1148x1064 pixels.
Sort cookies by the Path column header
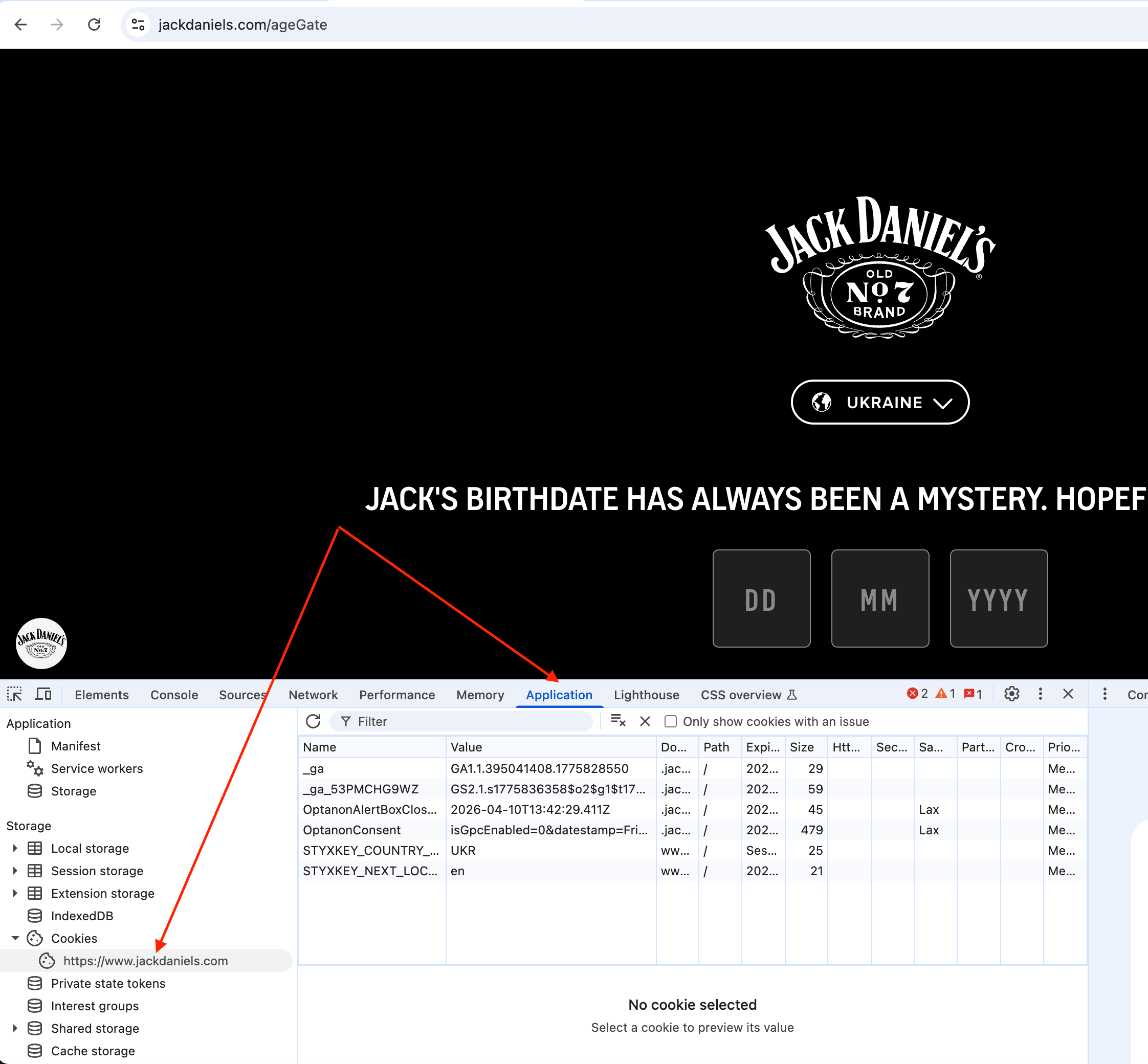720,747
